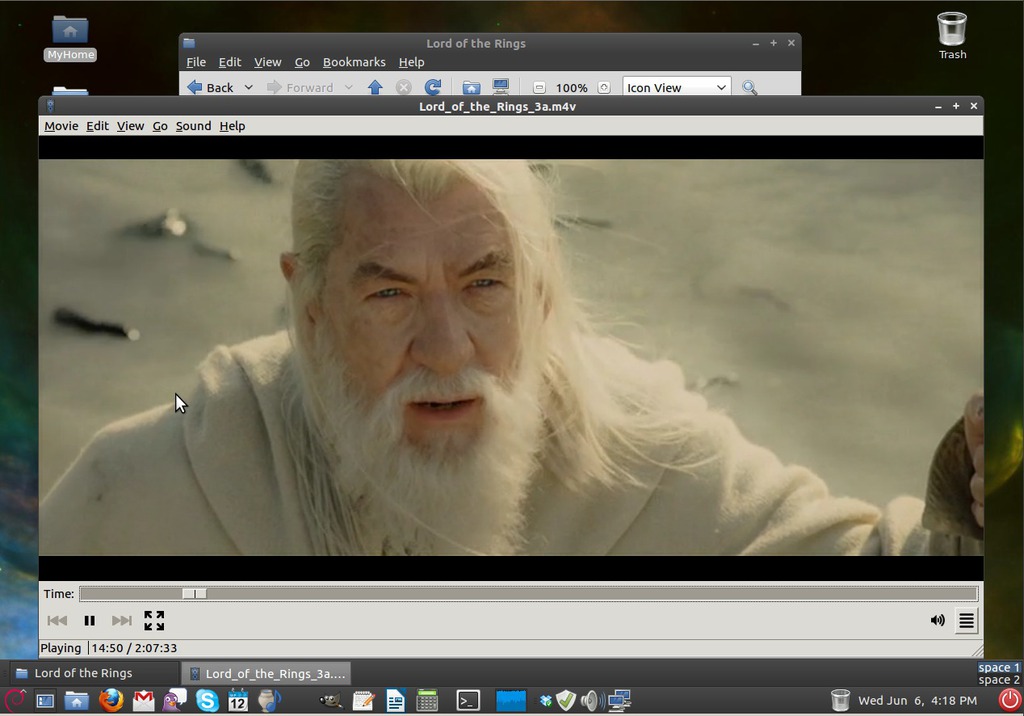
Task: Open the MyHome desktop folder
Action: click(71, 38)
